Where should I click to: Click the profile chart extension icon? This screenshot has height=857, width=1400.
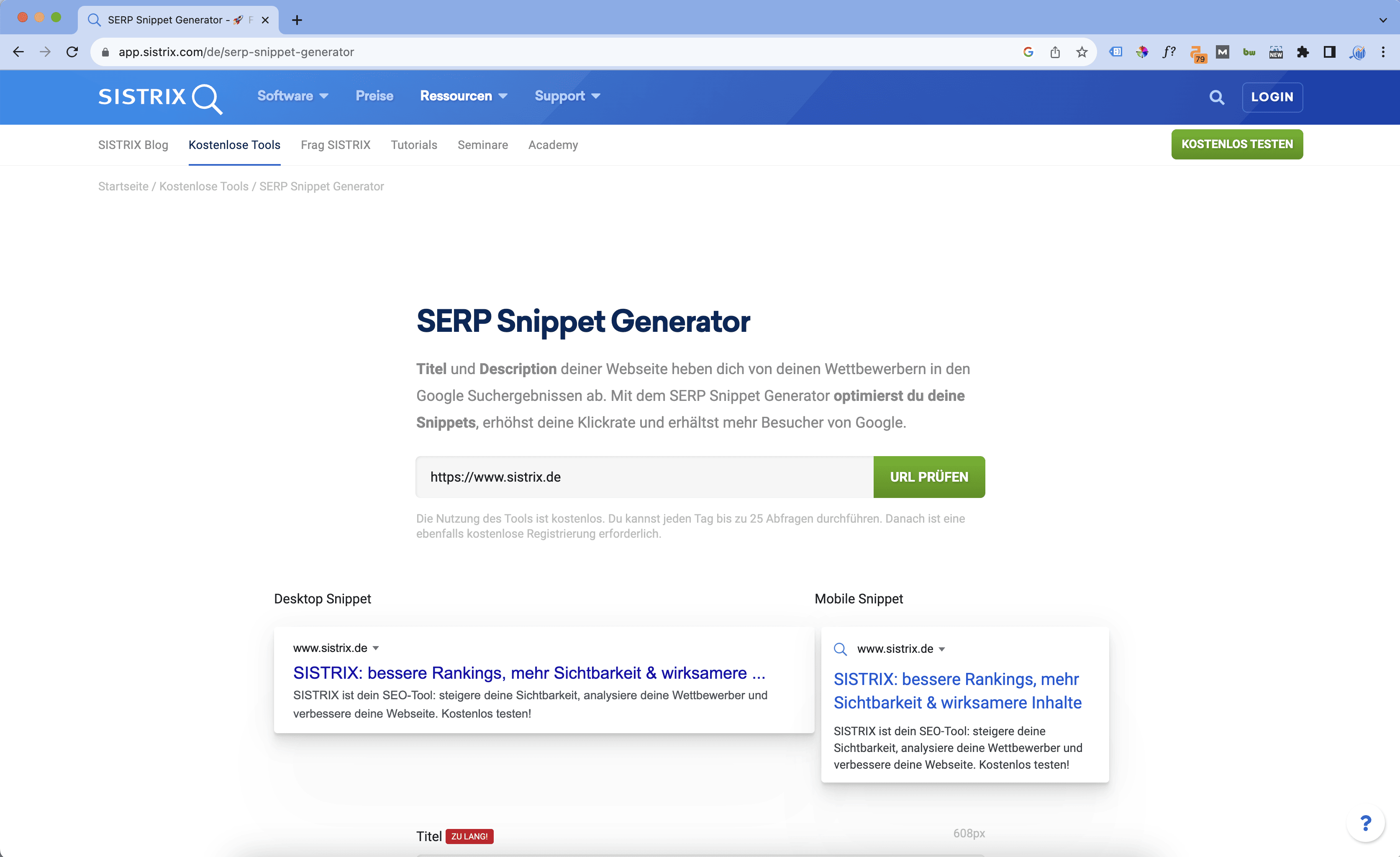pos(1357,52)
